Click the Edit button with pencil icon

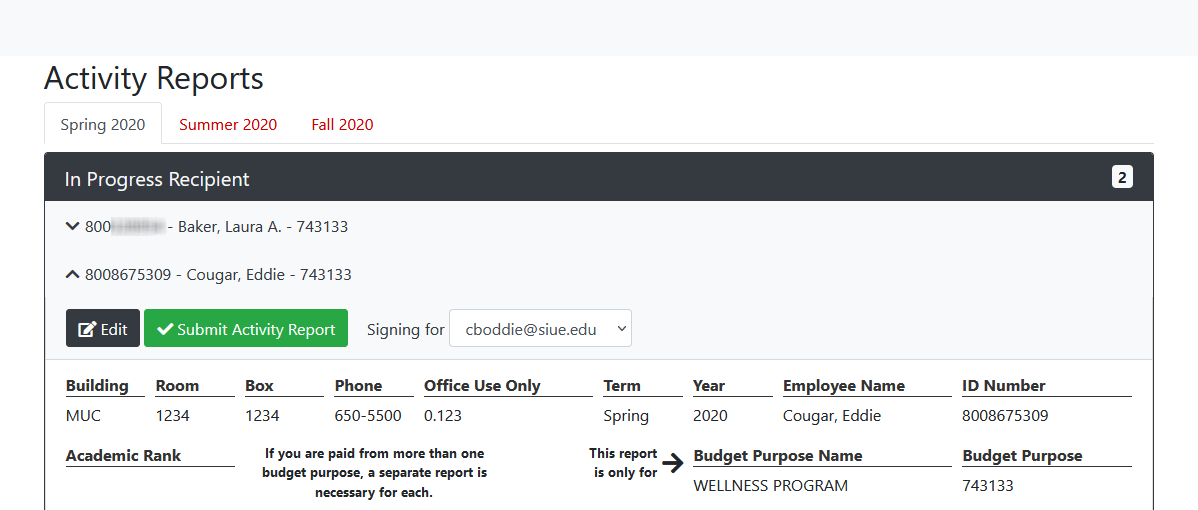pos(103,329)
